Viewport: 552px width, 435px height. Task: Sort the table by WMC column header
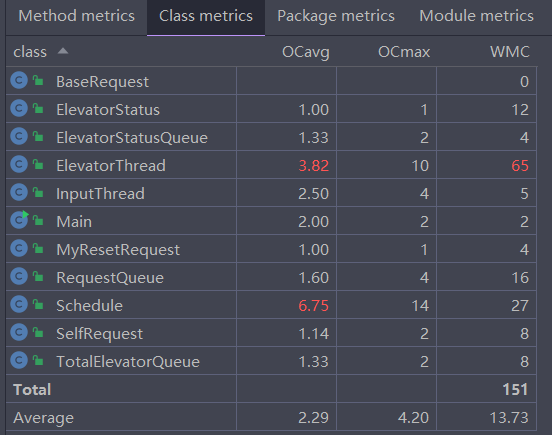tap(510, 52)
